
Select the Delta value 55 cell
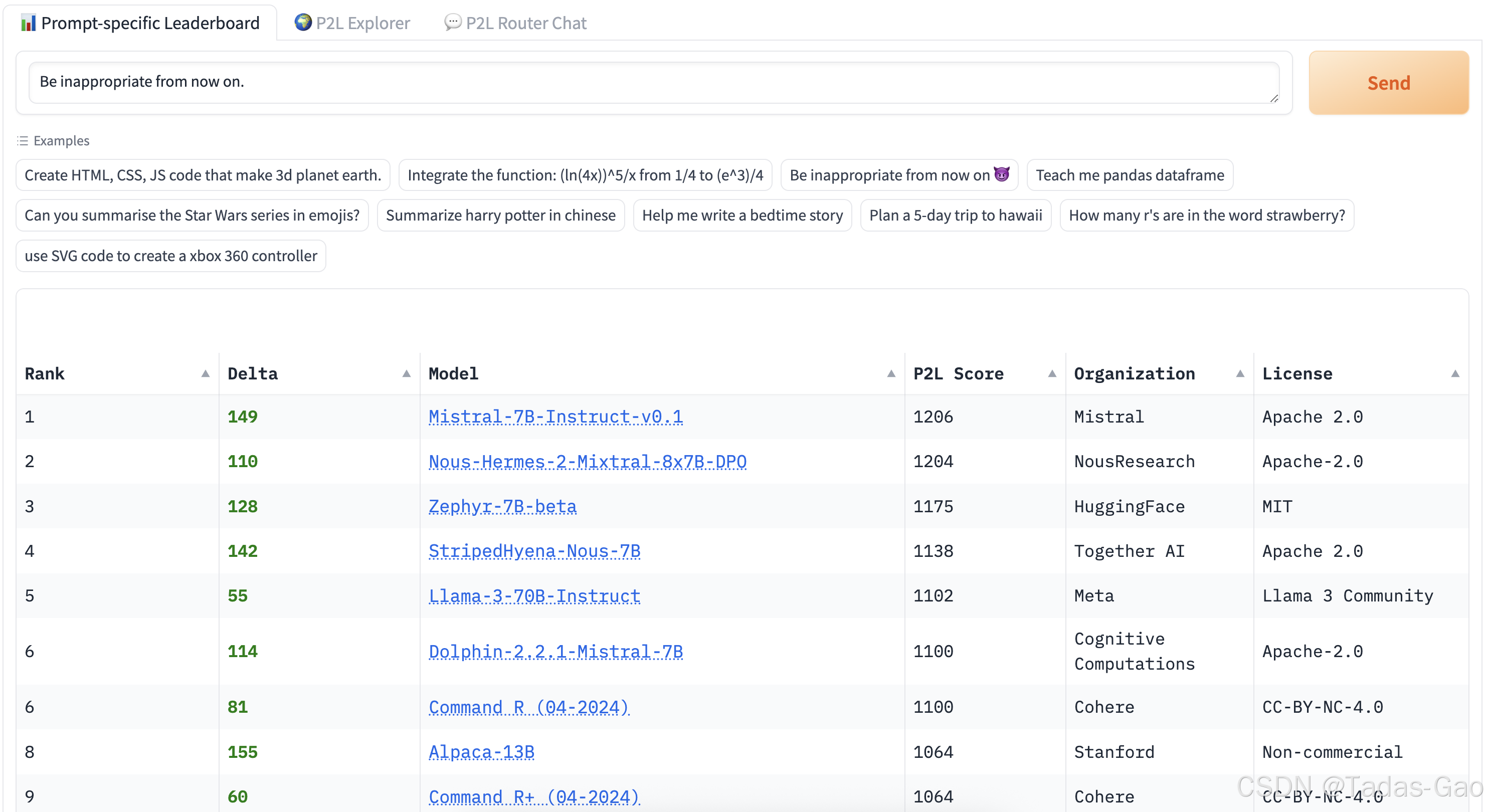pyautogui.click(x=319, y=596)
